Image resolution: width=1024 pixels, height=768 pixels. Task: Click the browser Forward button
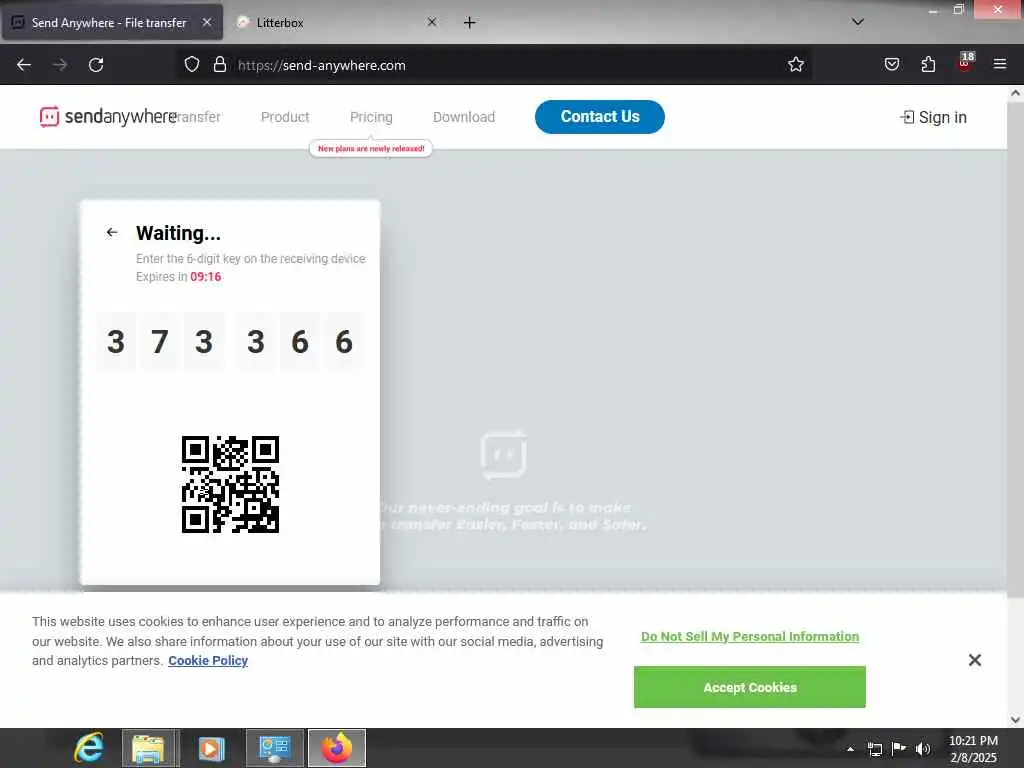click(60, 65)
